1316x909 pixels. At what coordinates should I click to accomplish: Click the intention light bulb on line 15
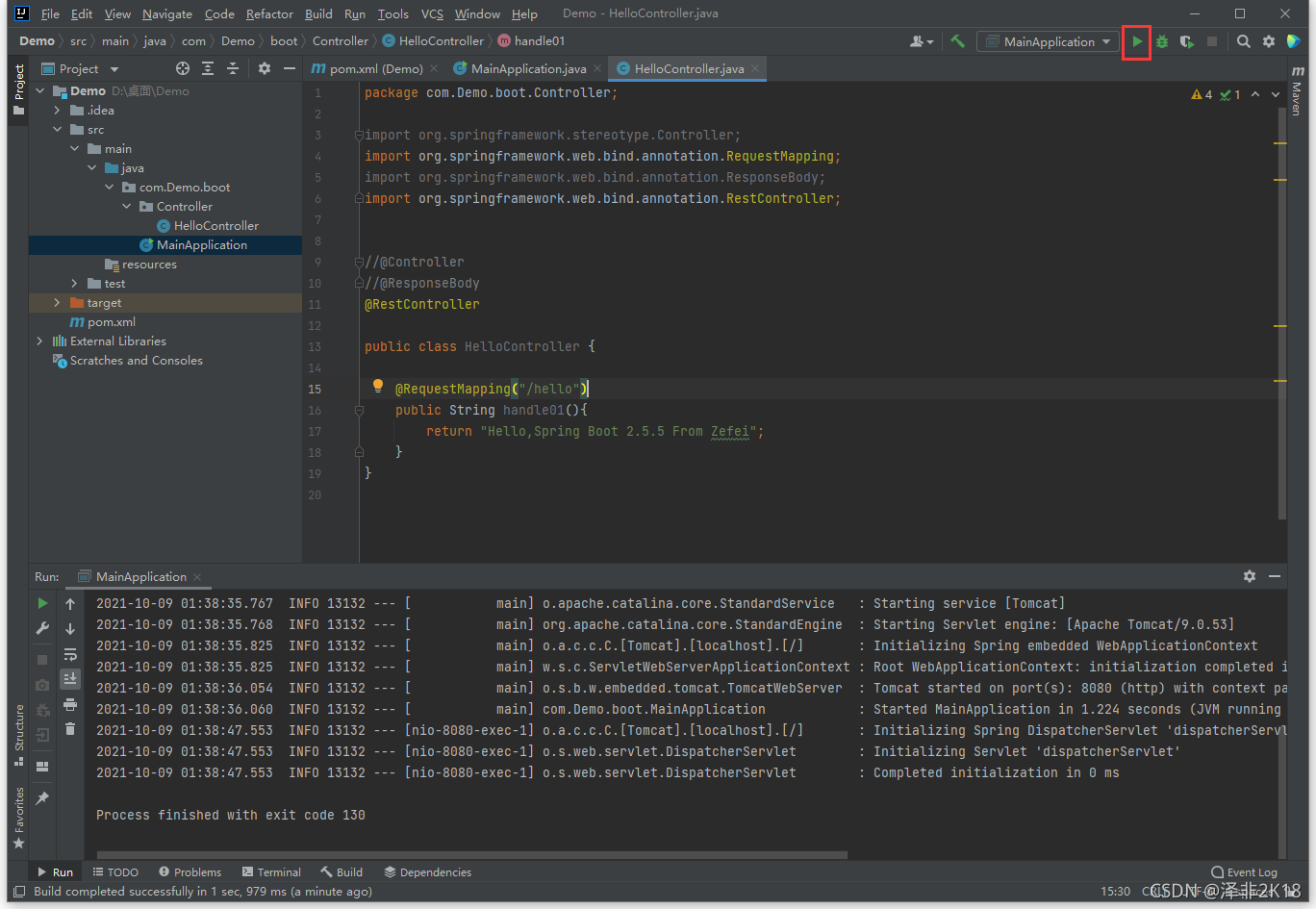coord(378,387)
